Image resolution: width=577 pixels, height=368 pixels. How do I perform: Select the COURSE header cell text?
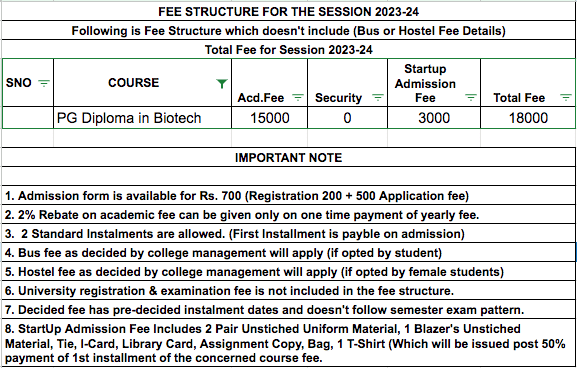134,83
